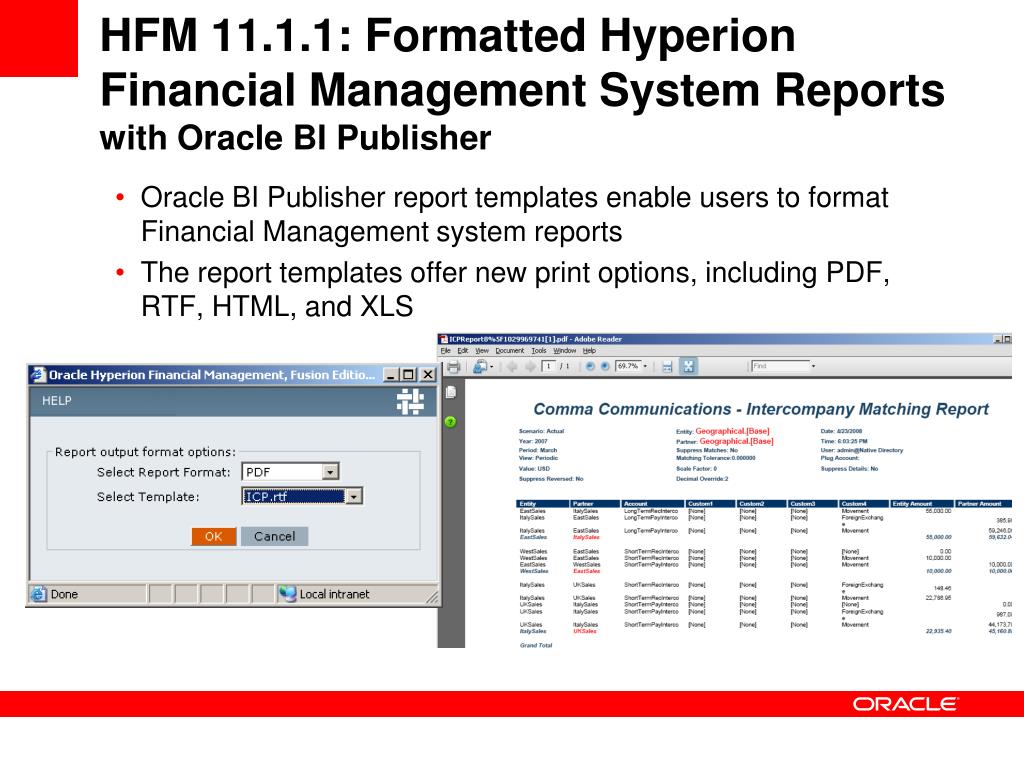Click the 'Done' status bar text
The image size is (1024, 768).
64,594
